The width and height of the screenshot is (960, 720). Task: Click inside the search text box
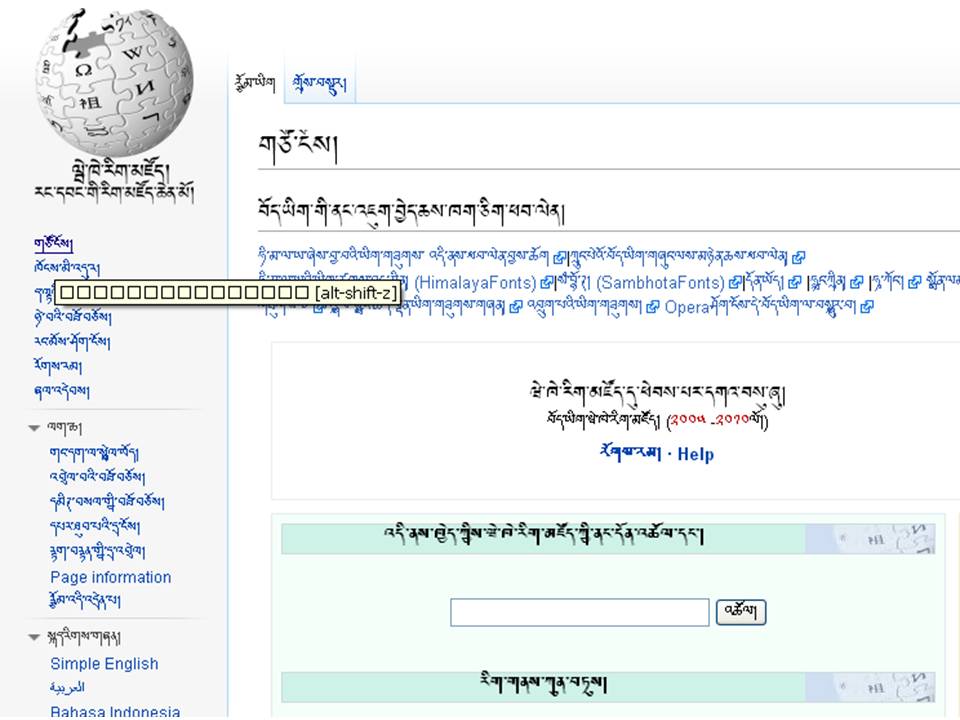pyautogui.click(x=578, y=611)
